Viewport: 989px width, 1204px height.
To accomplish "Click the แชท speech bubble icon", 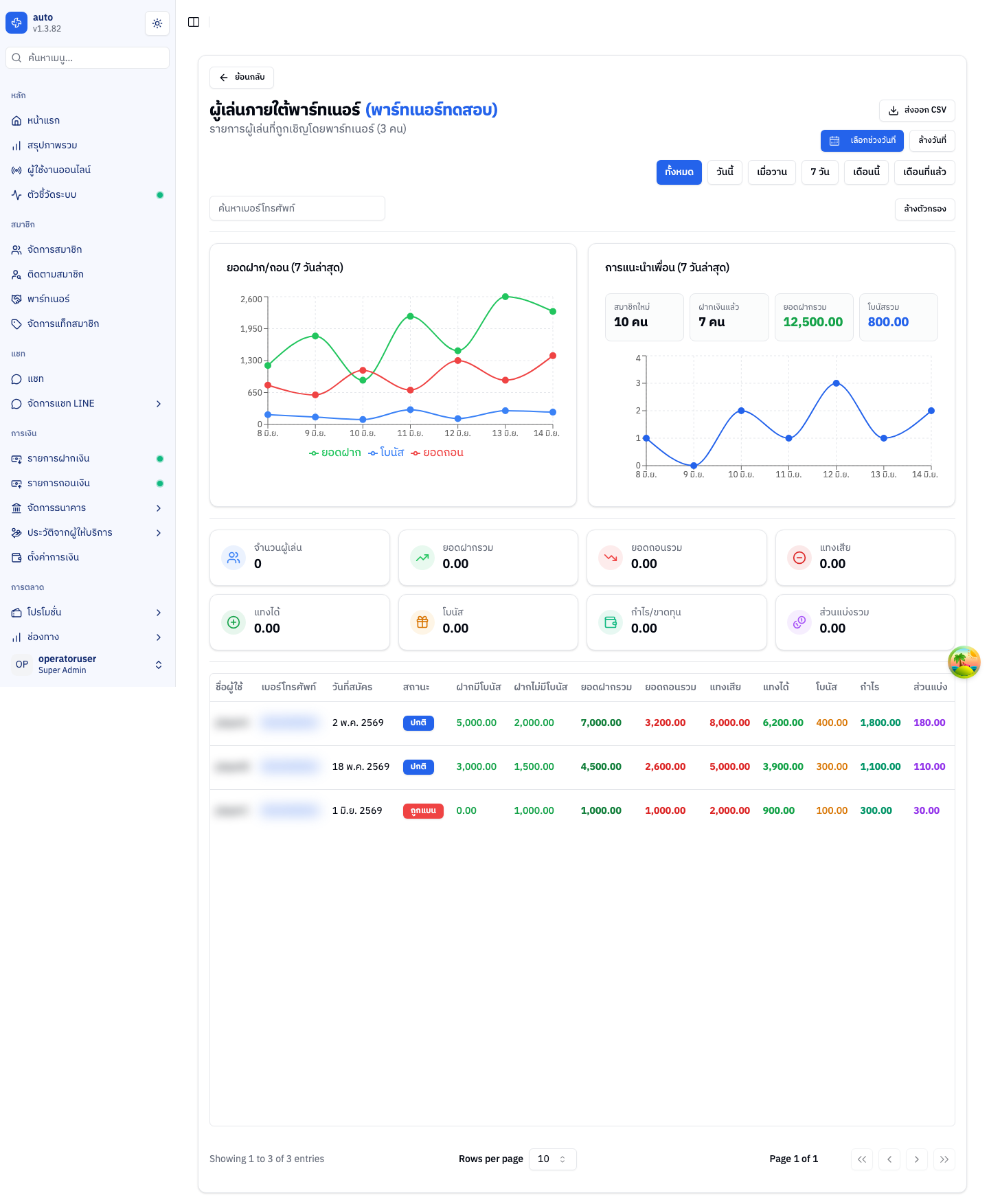I will point(16,379).
